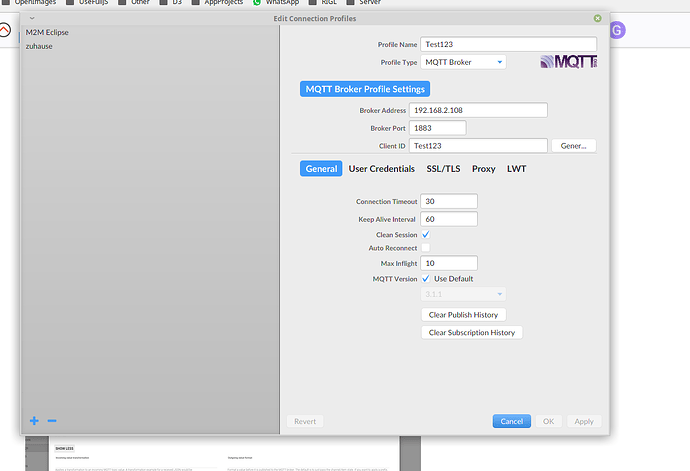This screenshot has width=690, height=471.
Task: Add a new connection profile with plus icon
Action: click(x=34, y=421)
